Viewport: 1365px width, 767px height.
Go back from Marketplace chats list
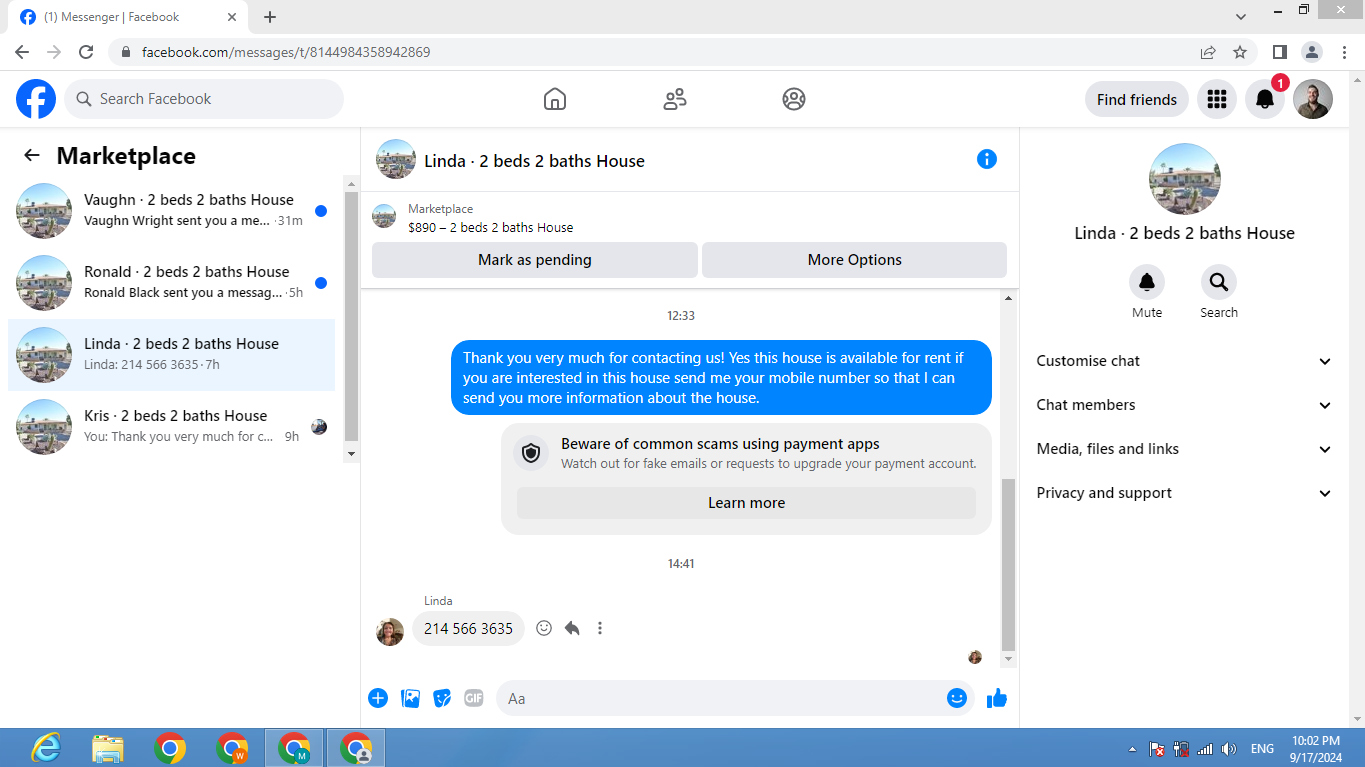(x=32, y=155)
